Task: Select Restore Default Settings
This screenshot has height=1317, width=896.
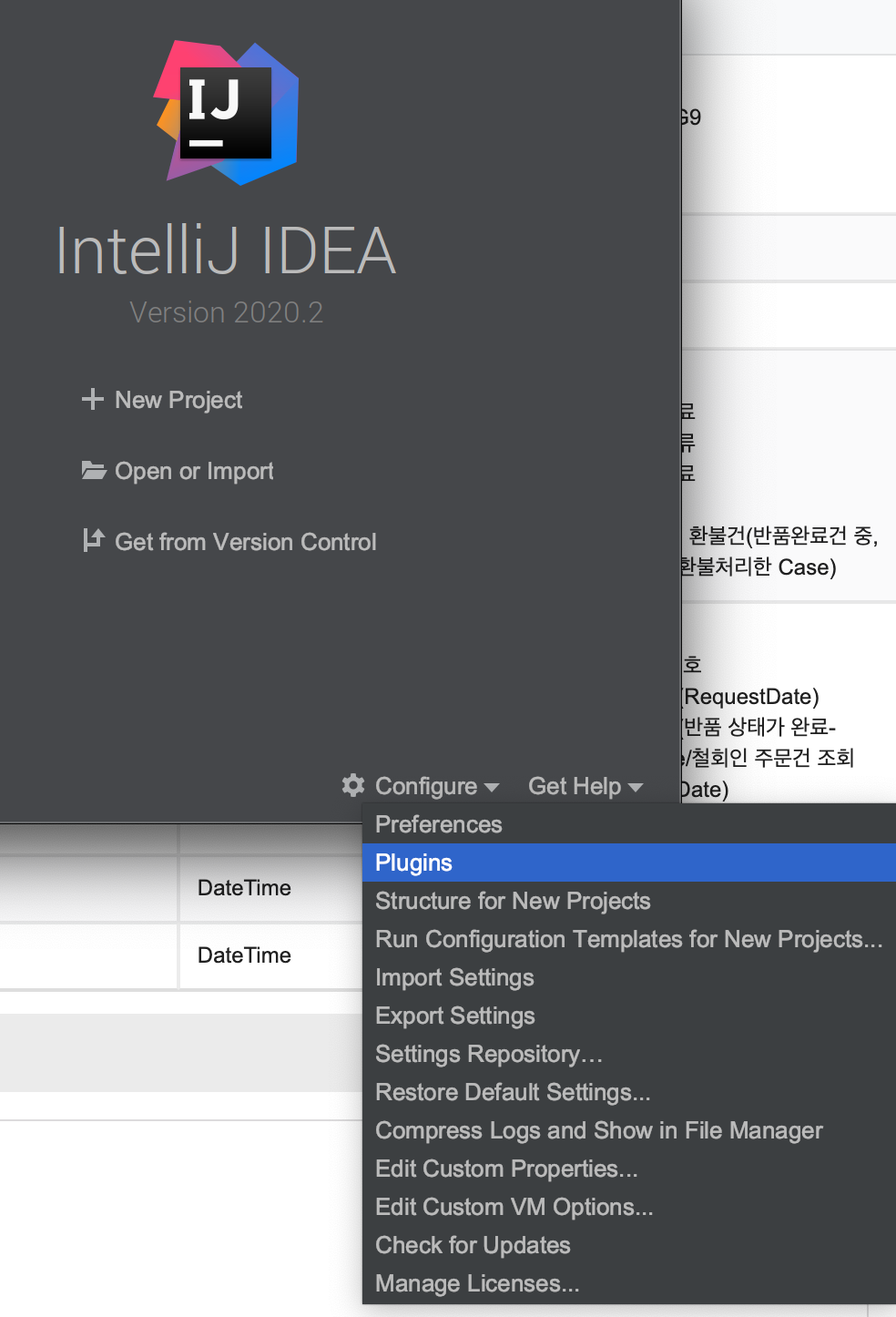Action: coord(629,1092)
